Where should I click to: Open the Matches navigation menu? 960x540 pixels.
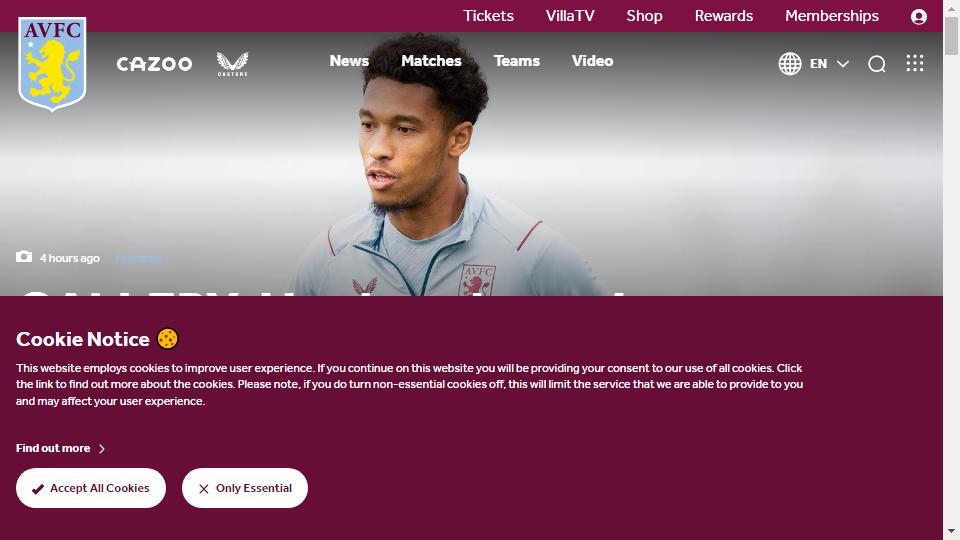[x=431, y=61]
